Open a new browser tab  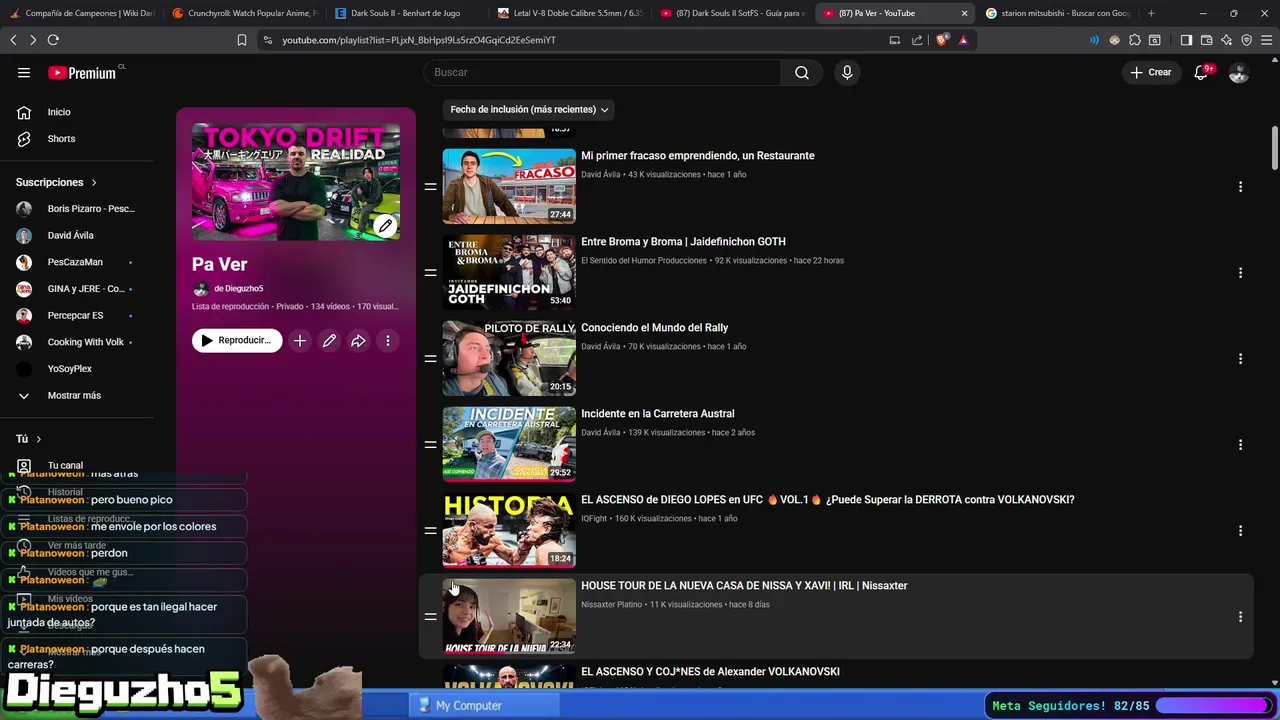click(x=1151, y=13)
